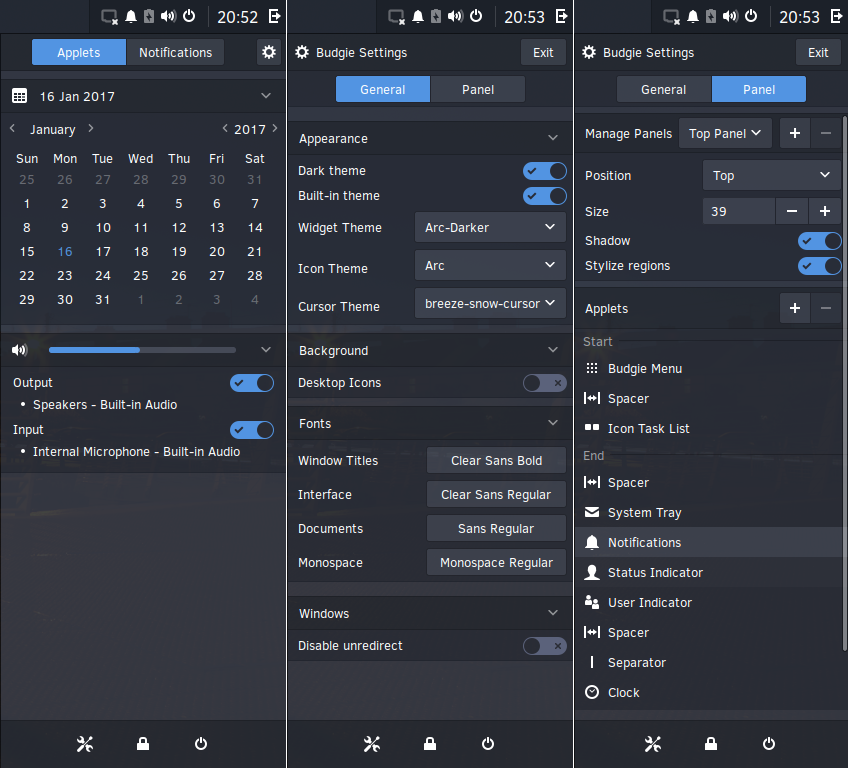Click network icon in the middle top bar
The image size is (848, 768).
[396, 17]
